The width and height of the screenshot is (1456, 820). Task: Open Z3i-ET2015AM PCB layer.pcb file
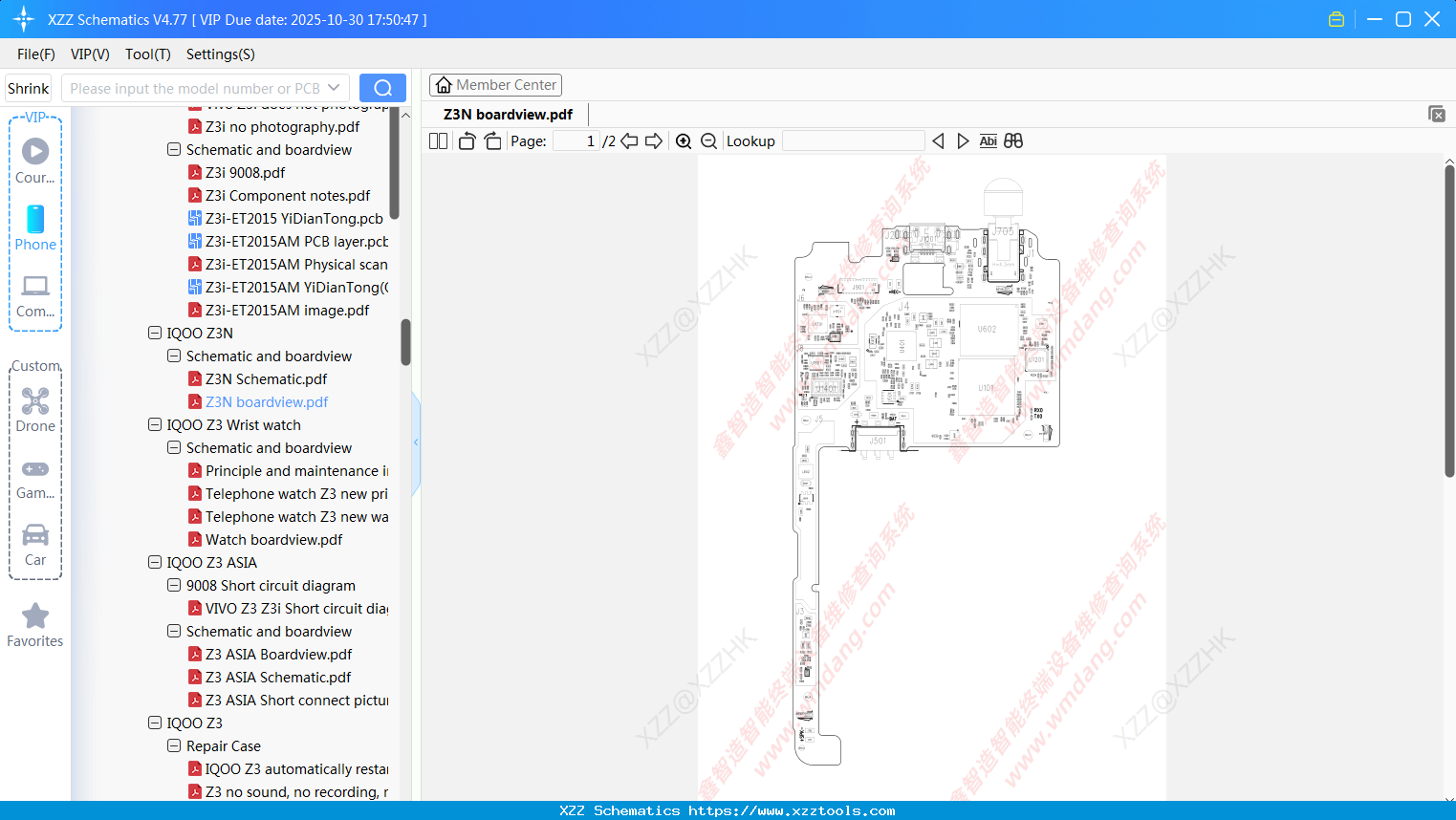pos(296,242)
